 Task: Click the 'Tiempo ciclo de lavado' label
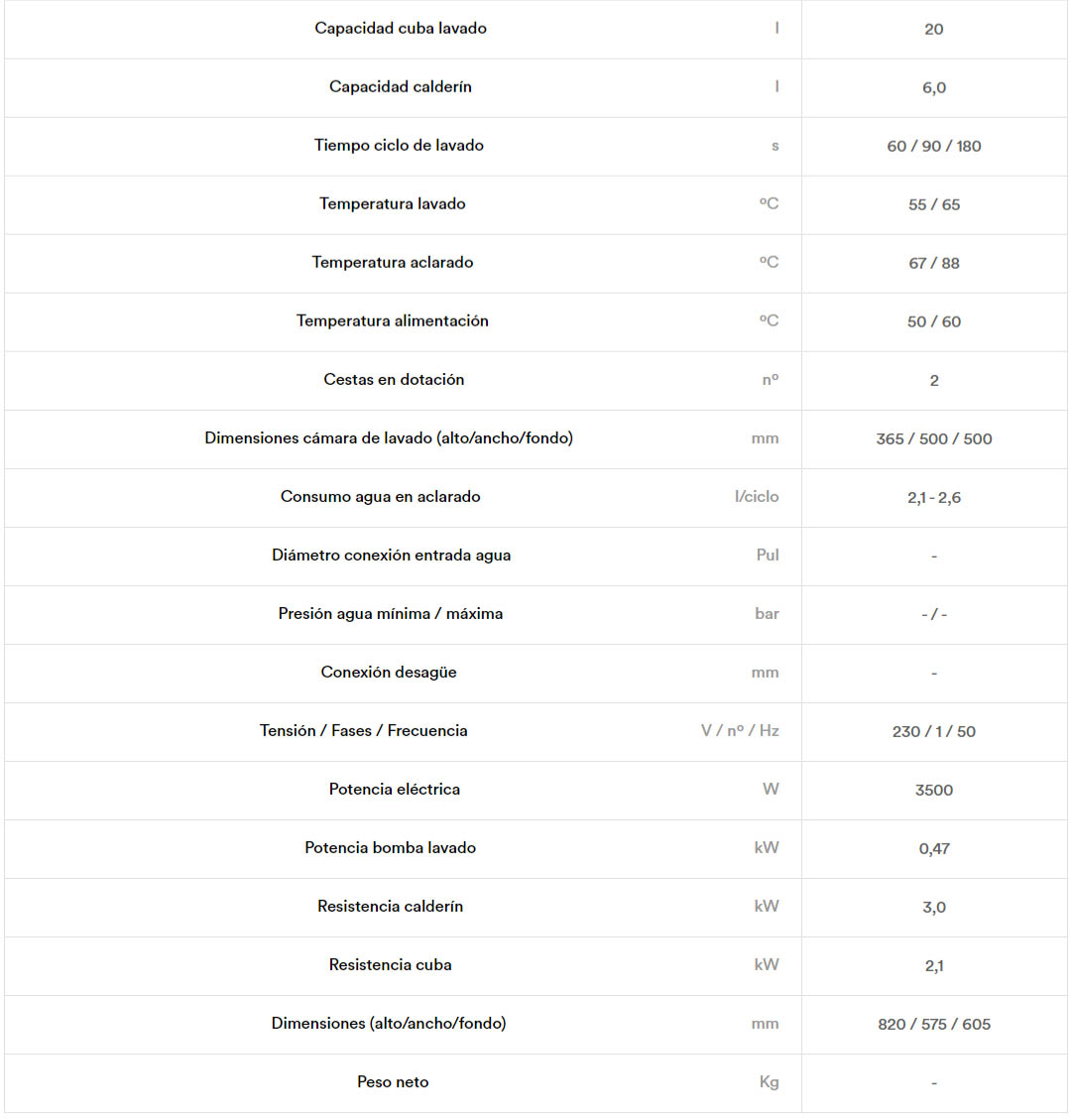coord(399,146)
